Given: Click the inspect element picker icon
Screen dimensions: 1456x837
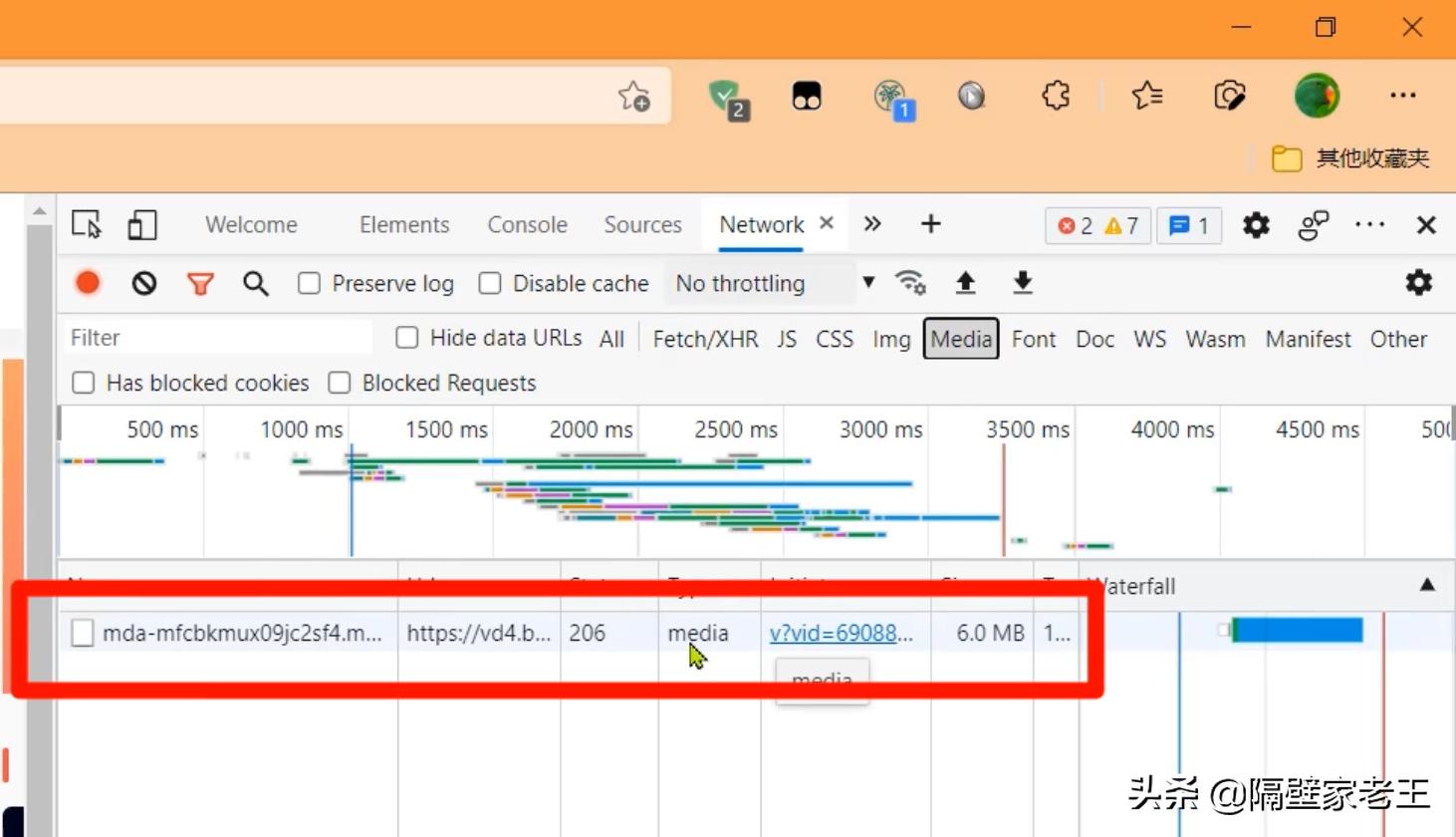Looking at the screenshot, I should pyautogui.click(x=87, y=225).
